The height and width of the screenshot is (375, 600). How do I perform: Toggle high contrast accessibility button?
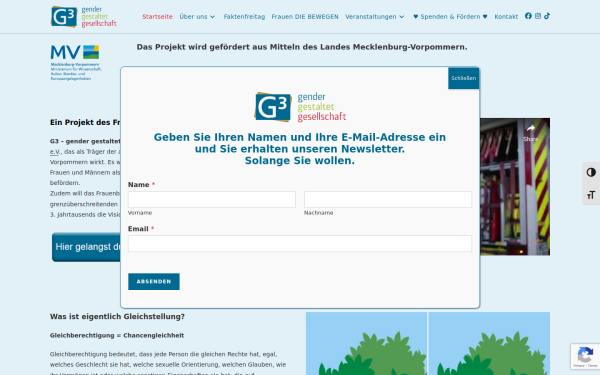click(591, 172)
